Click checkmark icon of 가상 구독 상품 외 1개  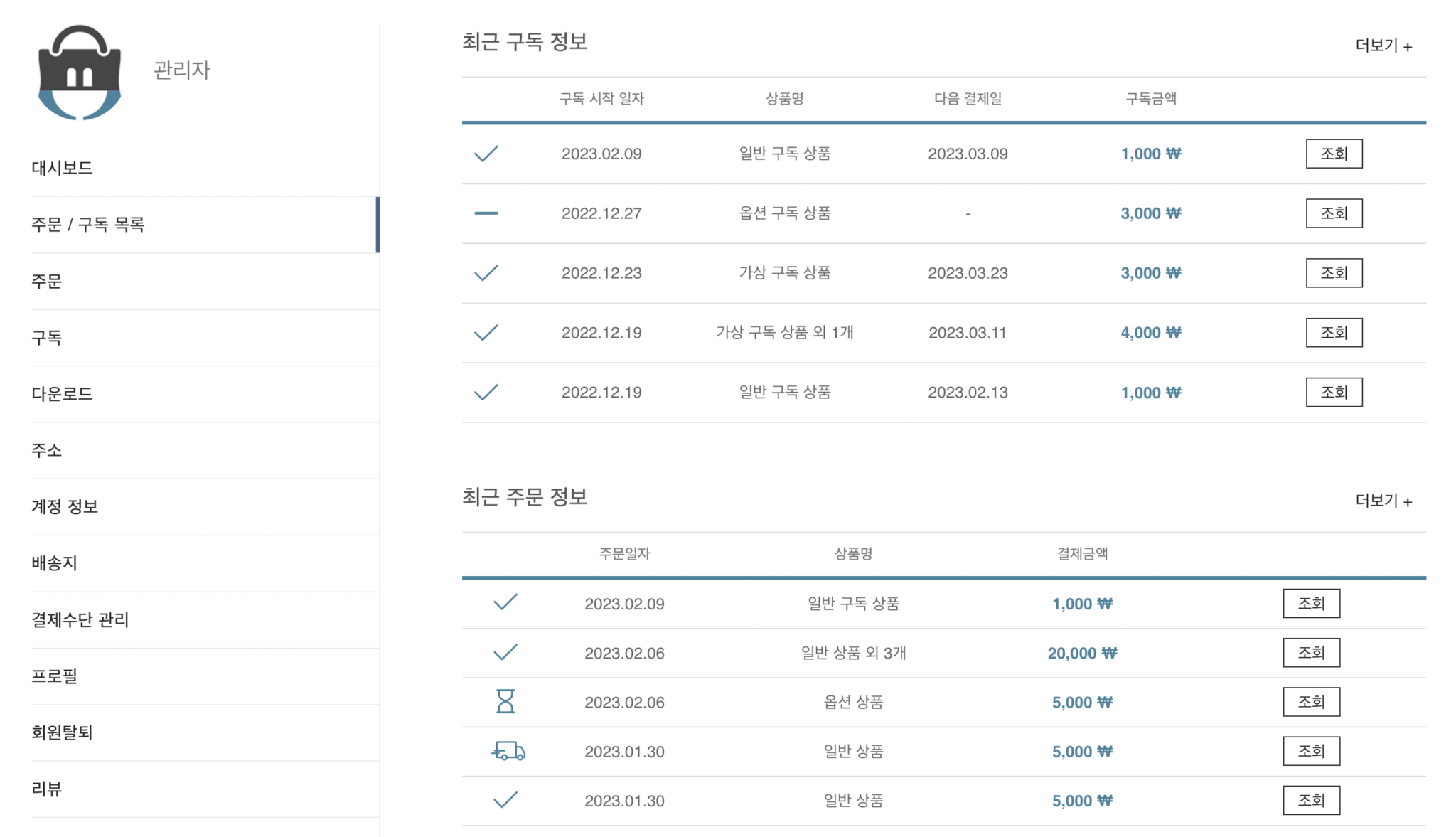tap(486, 333)
